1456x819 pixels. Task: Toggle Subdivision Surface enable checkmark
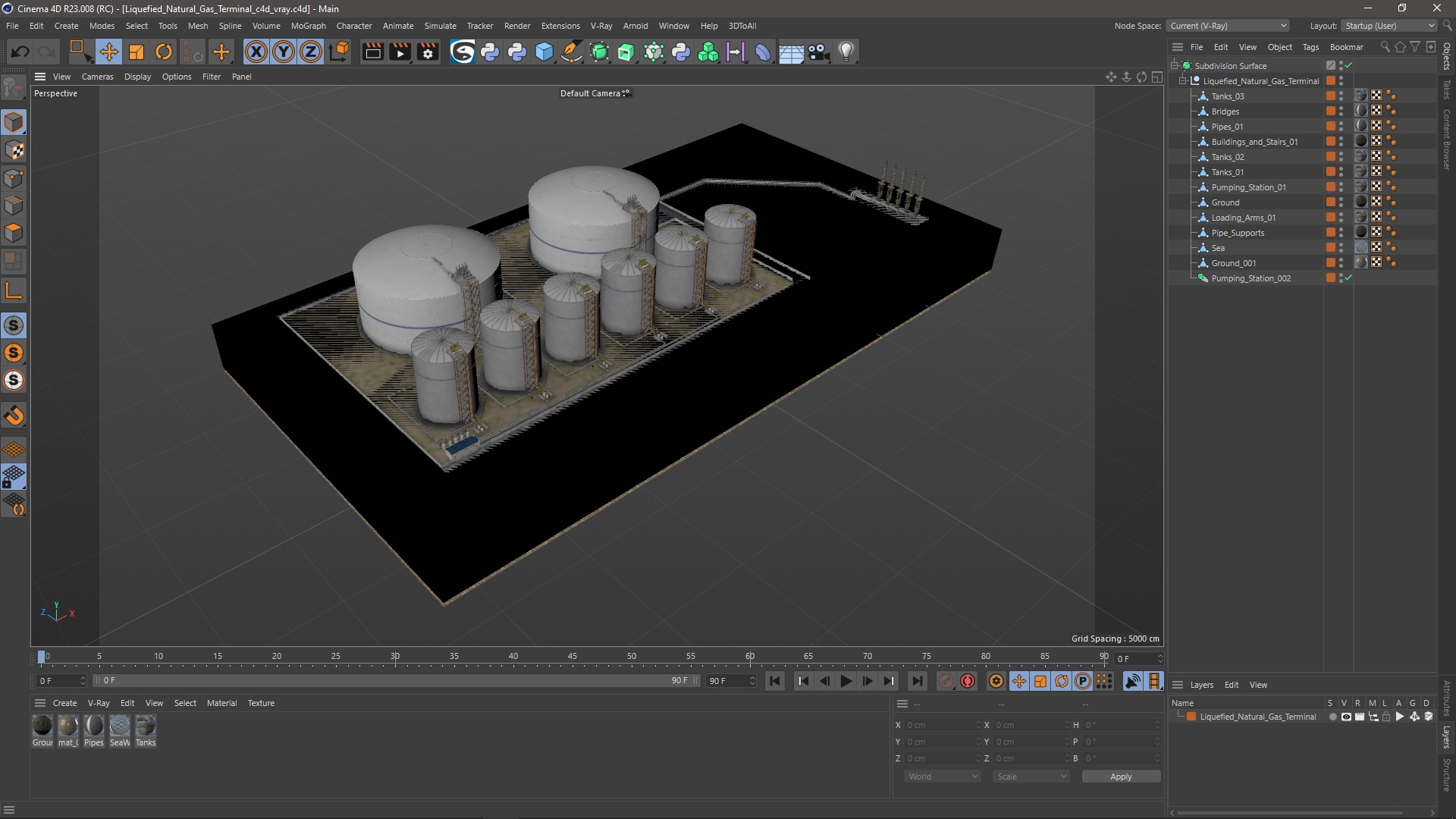1348,66
